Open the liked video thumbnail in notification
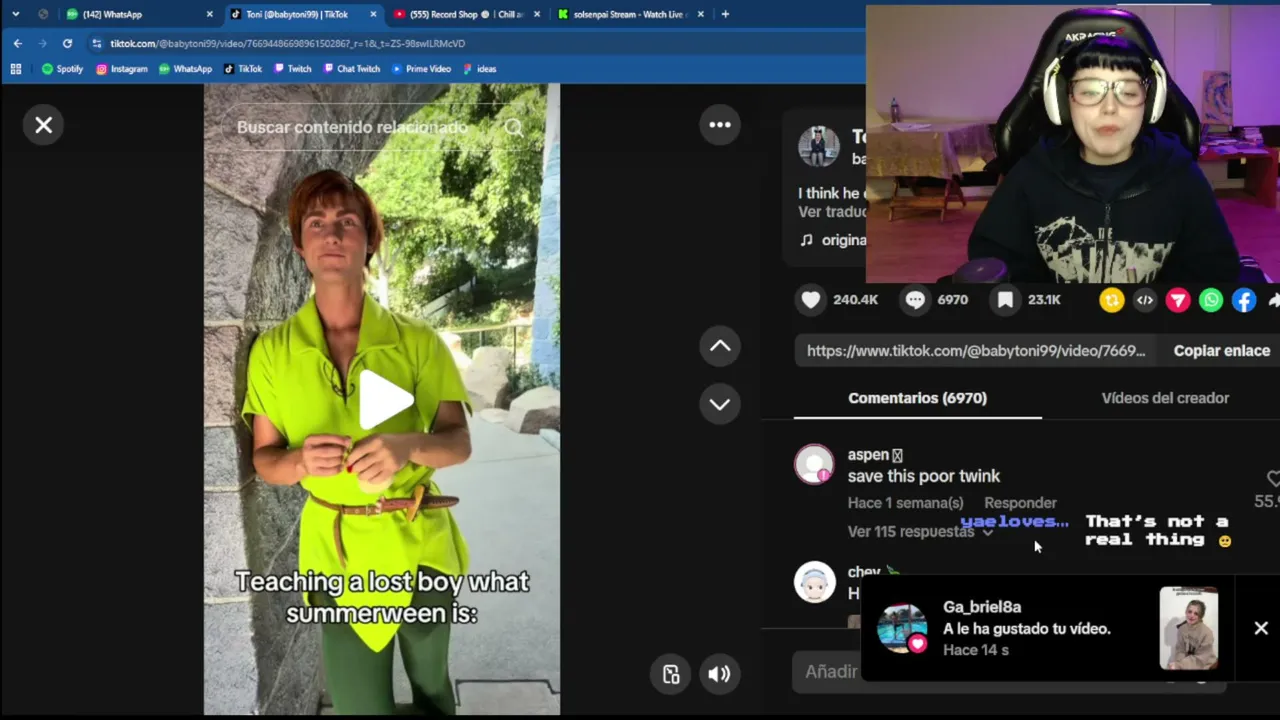Image resolution: width=1280 pixels, height=720 pixels. 1189,628
